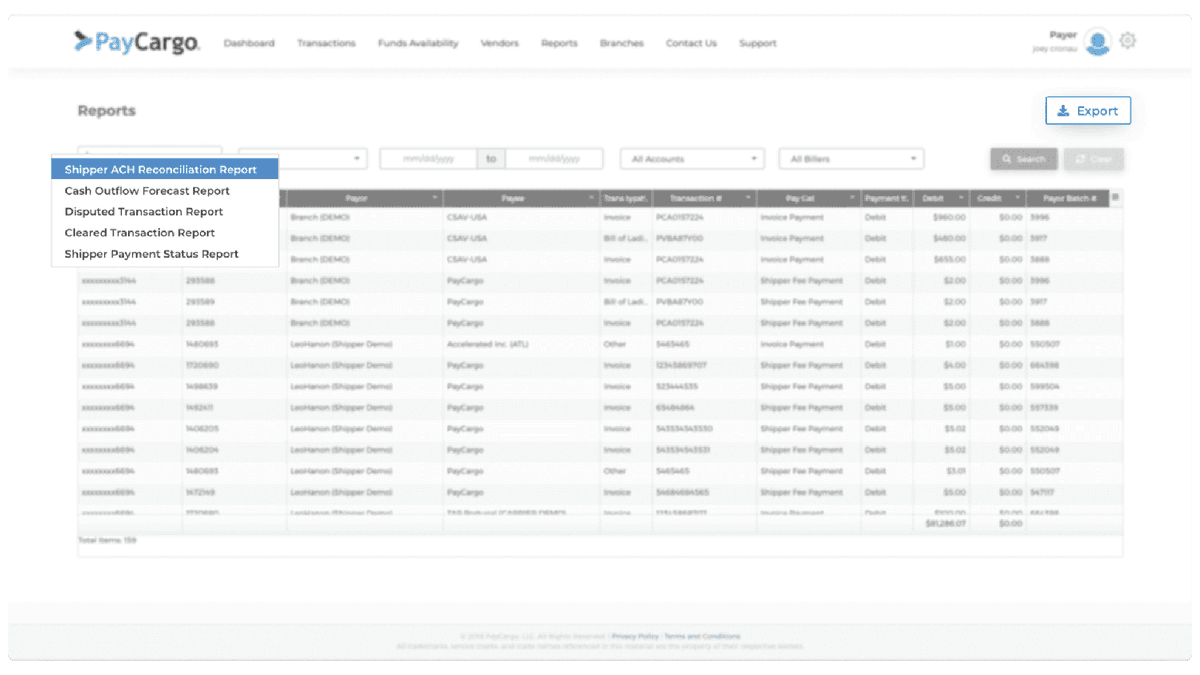Open the Support navigation menu item

[x=758, y=43]
